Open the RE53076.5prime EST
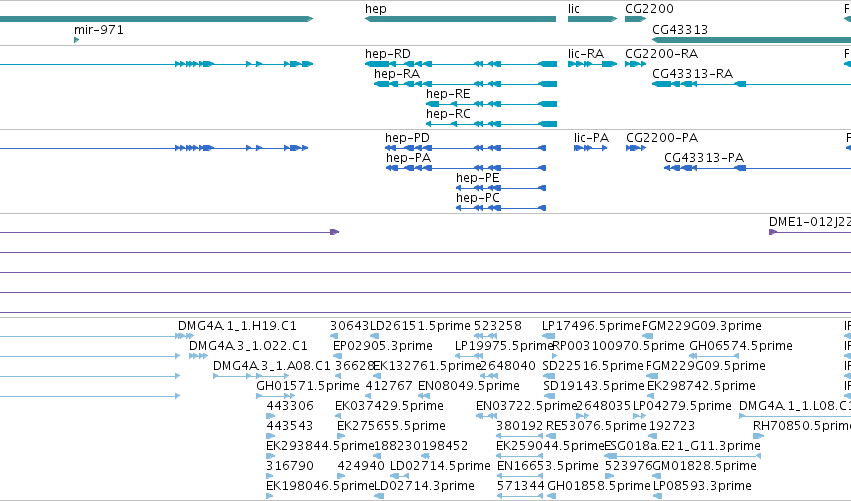Image resolution: width=851 pixels, height=501 pixels. pos(551,436)
